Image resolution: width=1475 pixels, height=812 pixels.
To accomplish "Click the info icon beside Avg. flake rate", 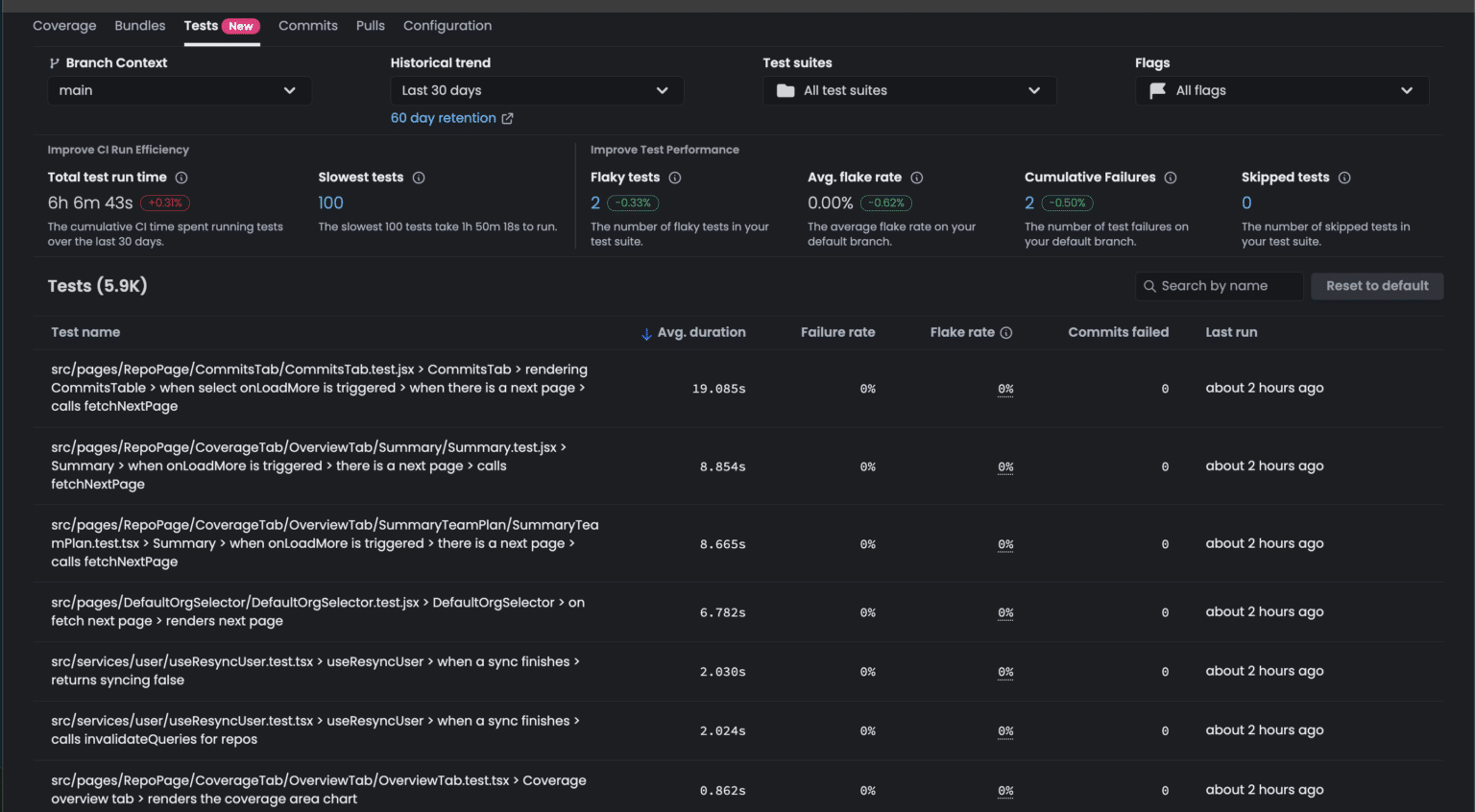I will (917, 178).
